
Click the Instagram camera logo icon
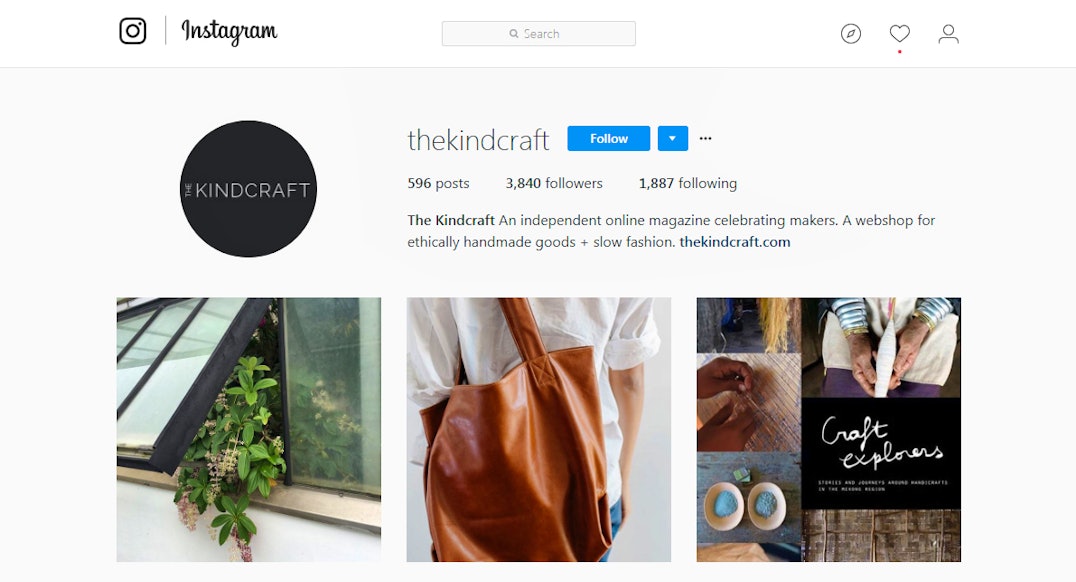(132, 31)
